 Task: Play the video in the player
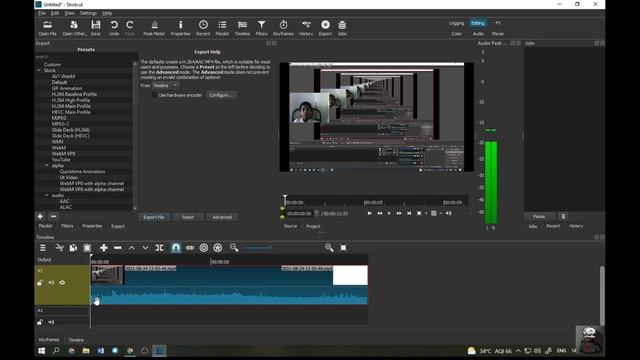(389, 213)
